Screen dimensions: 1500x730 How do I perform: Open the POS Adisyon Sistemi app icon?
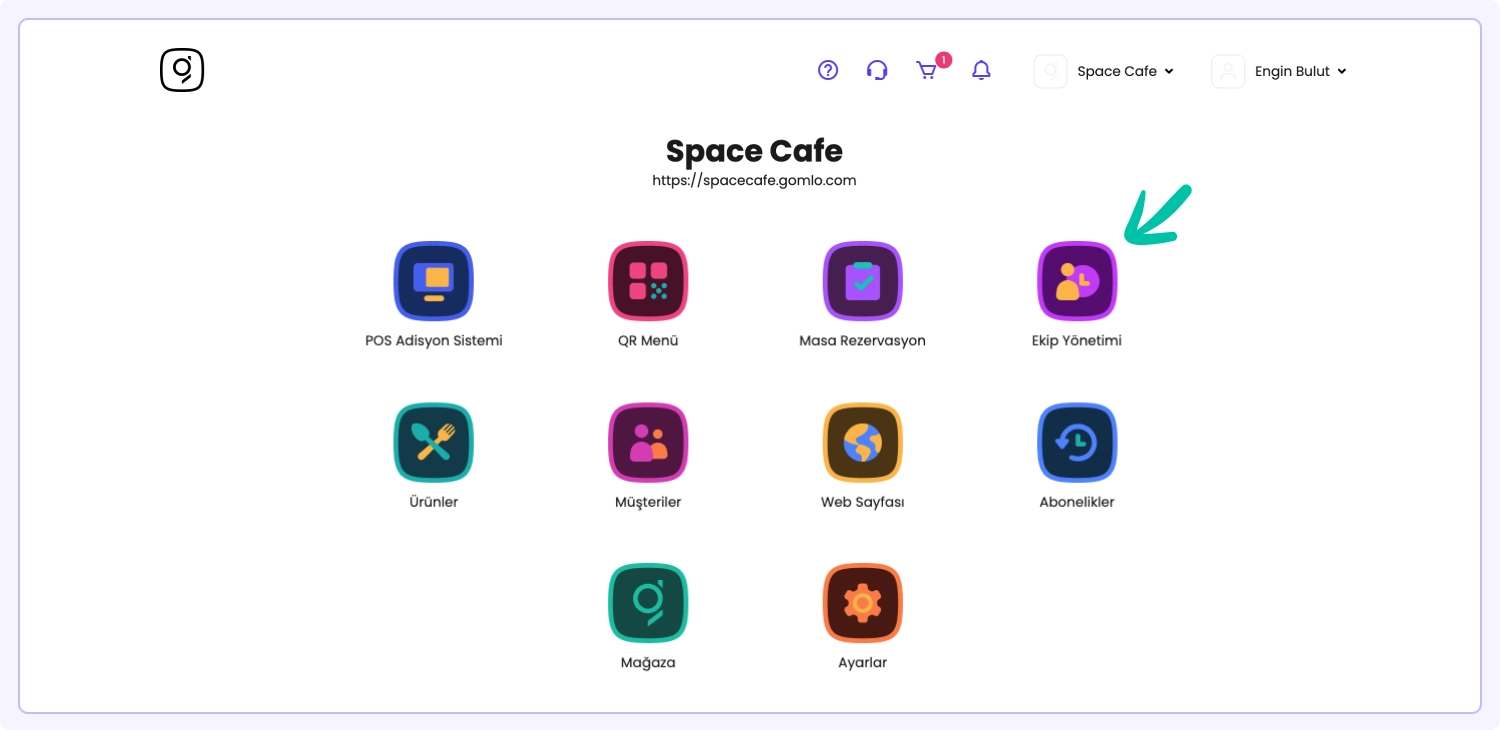click(x=433, y=281)
